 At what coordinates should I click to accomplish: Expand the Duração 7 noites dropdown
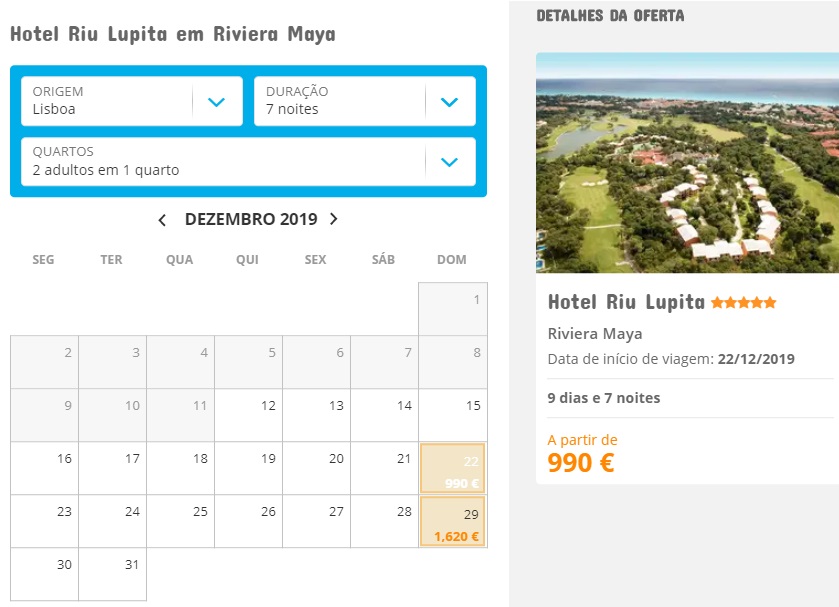(x=449, y=101)
